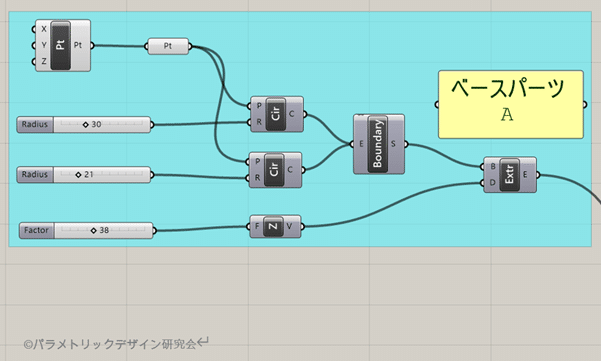Click the Factor slider set to 38
Viewport: 601px width, 361px height.
pos(86,230)
